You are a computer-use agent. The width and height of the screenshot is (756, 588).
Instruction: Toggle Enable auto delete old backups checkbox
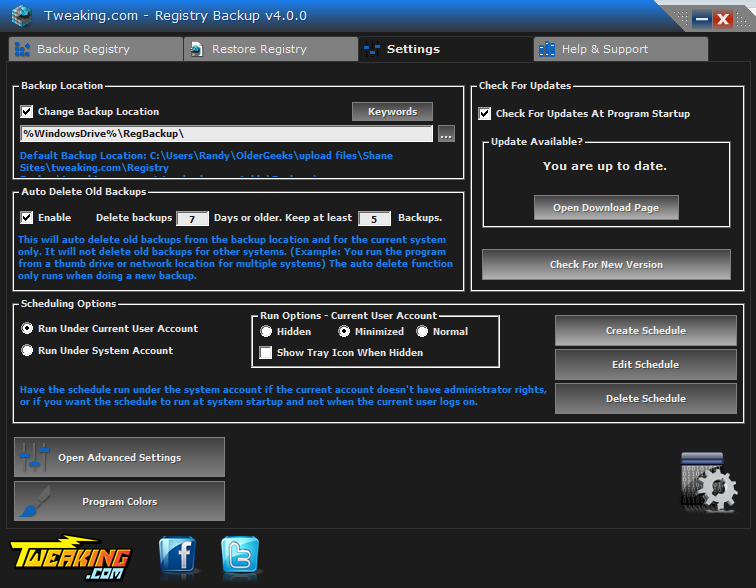click(x=27, y=217)
